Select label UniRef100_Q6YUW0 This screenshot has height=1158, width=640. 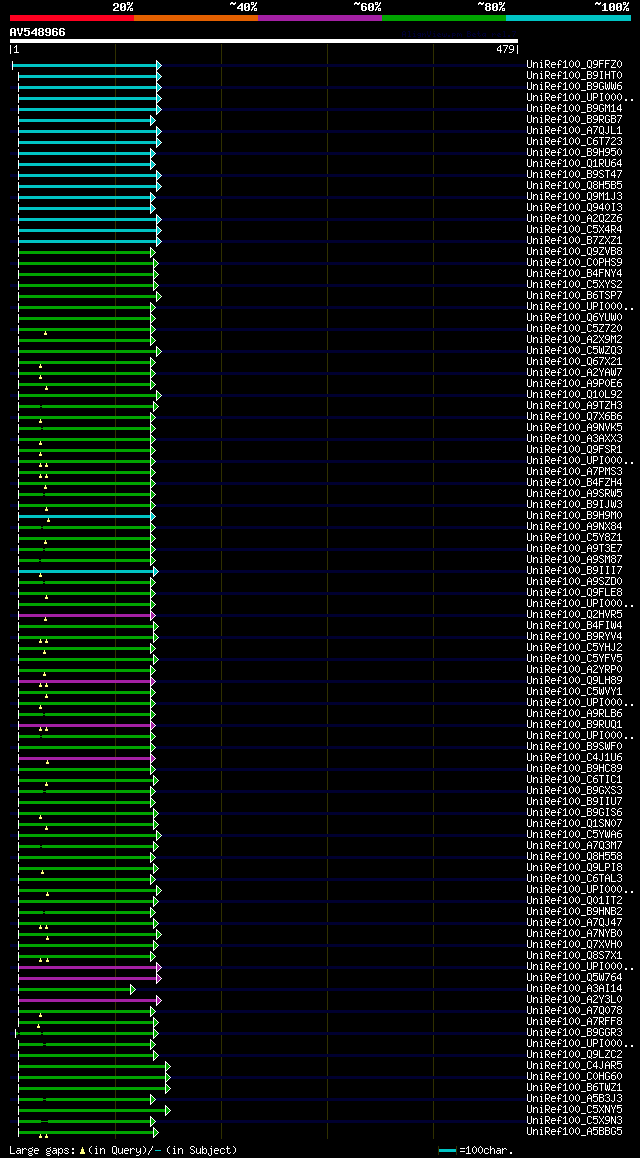[574, 318]
